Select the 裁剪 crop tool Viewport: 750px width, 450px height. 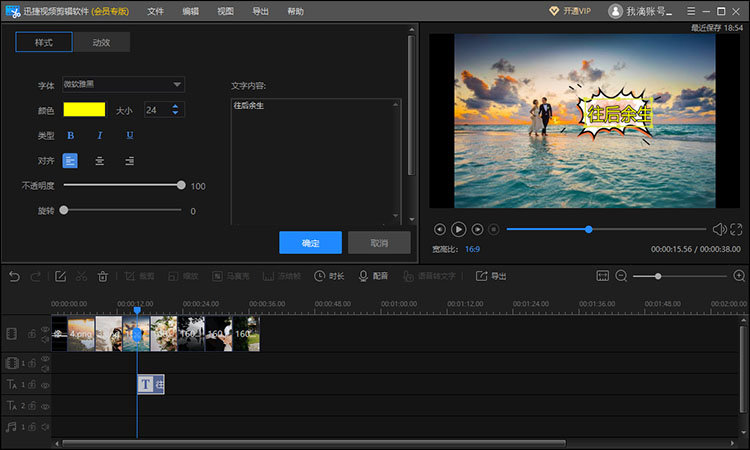click(139, 276)
